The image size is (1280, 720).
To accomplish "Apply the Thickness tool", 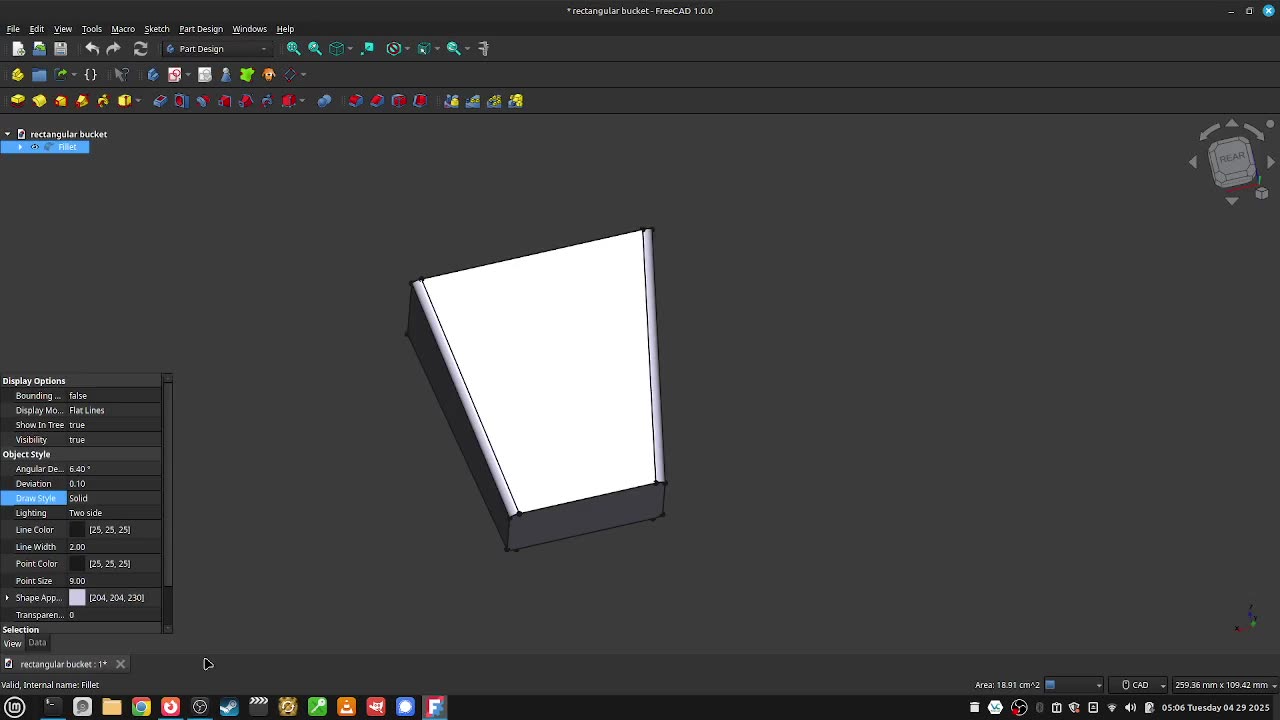I will point(420,100).
